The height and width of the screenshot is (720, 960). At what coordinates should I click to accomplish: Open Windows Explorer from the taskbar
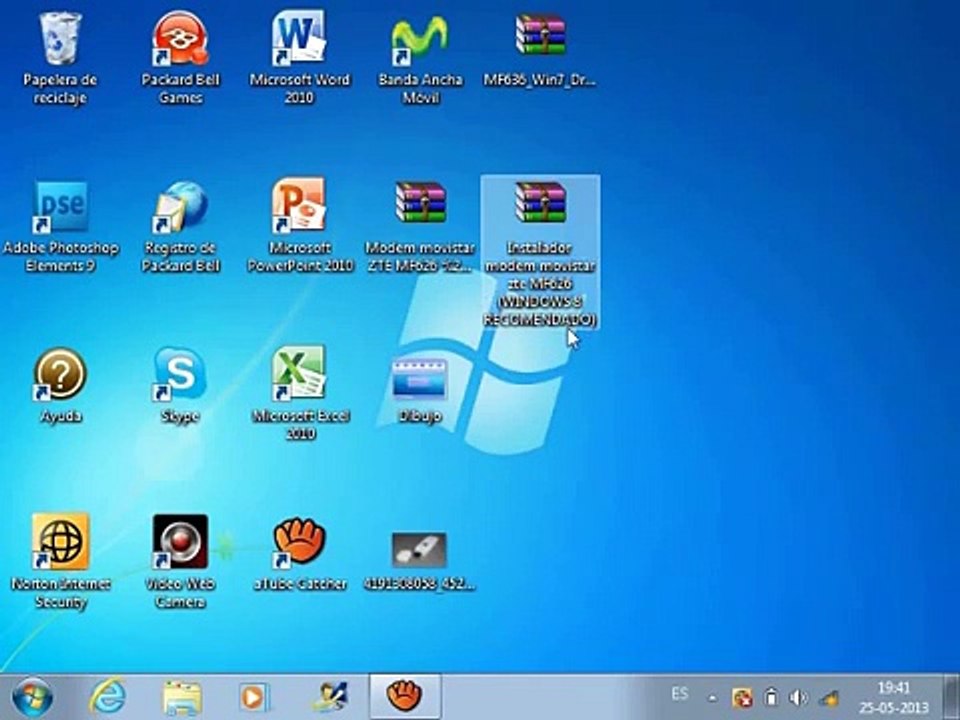coord(182,697)
